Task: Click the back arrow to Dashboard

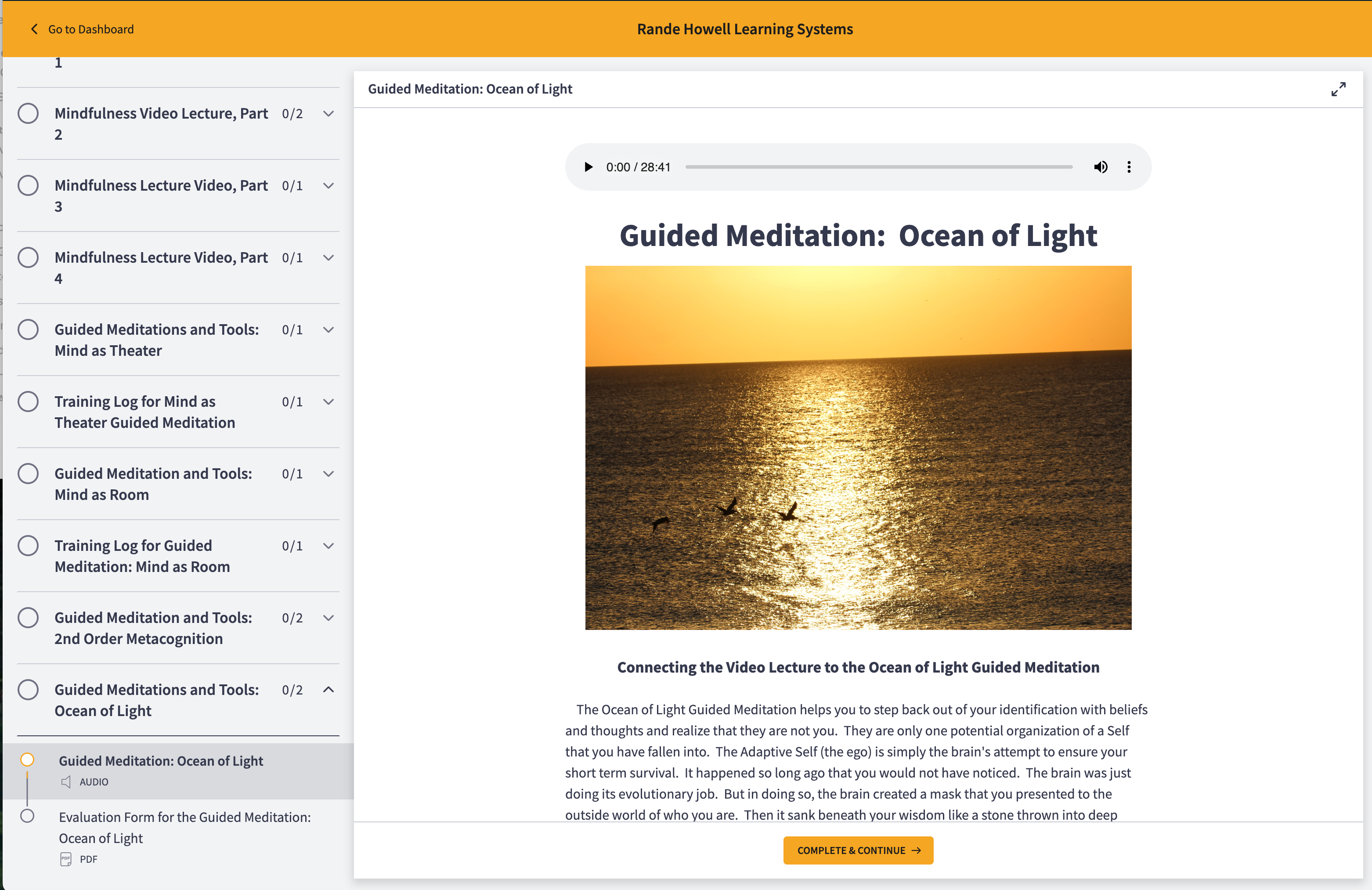Action: click(x=35, y=29)
